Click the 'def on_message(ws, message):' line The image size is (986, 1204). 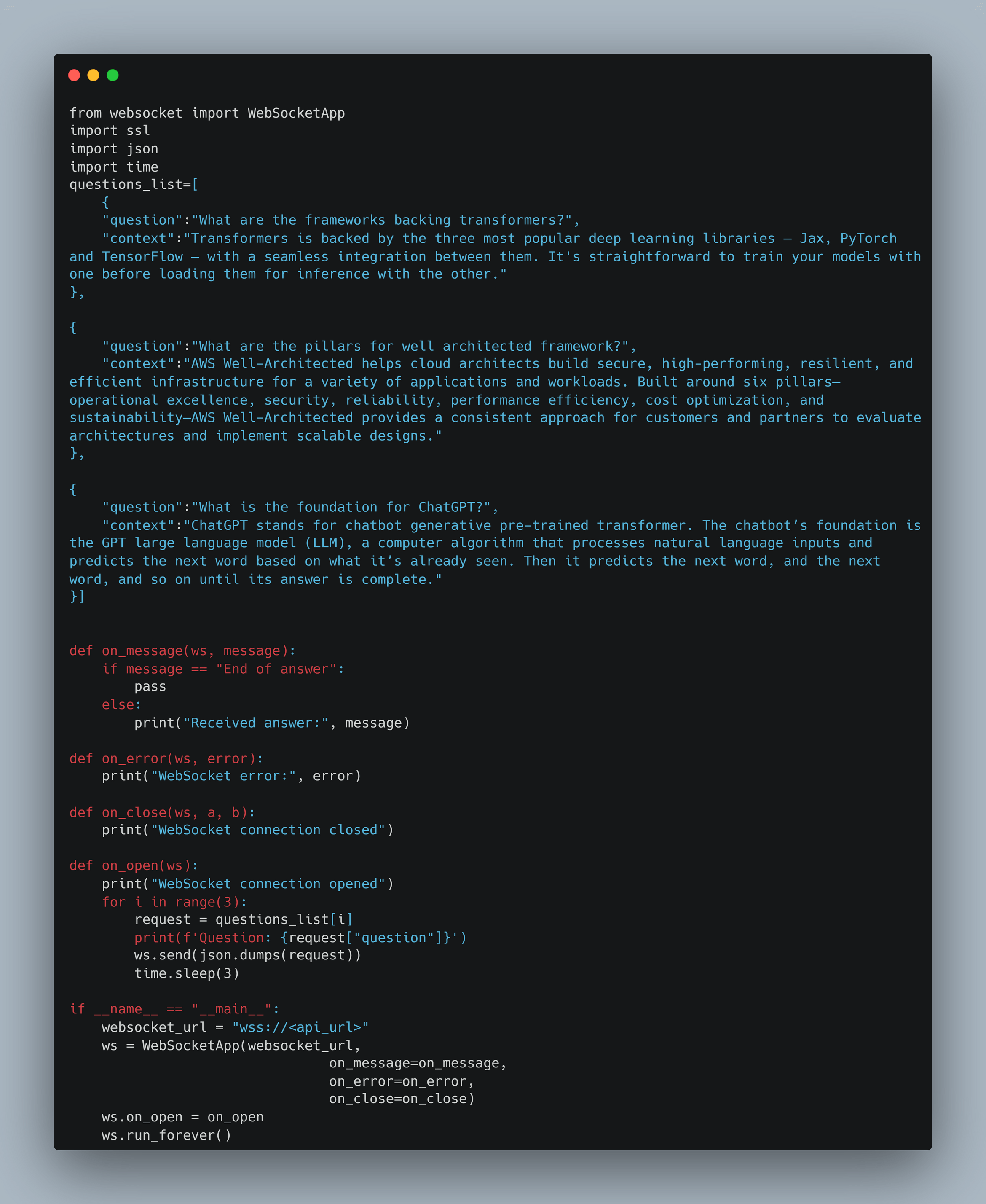point(182,650)
